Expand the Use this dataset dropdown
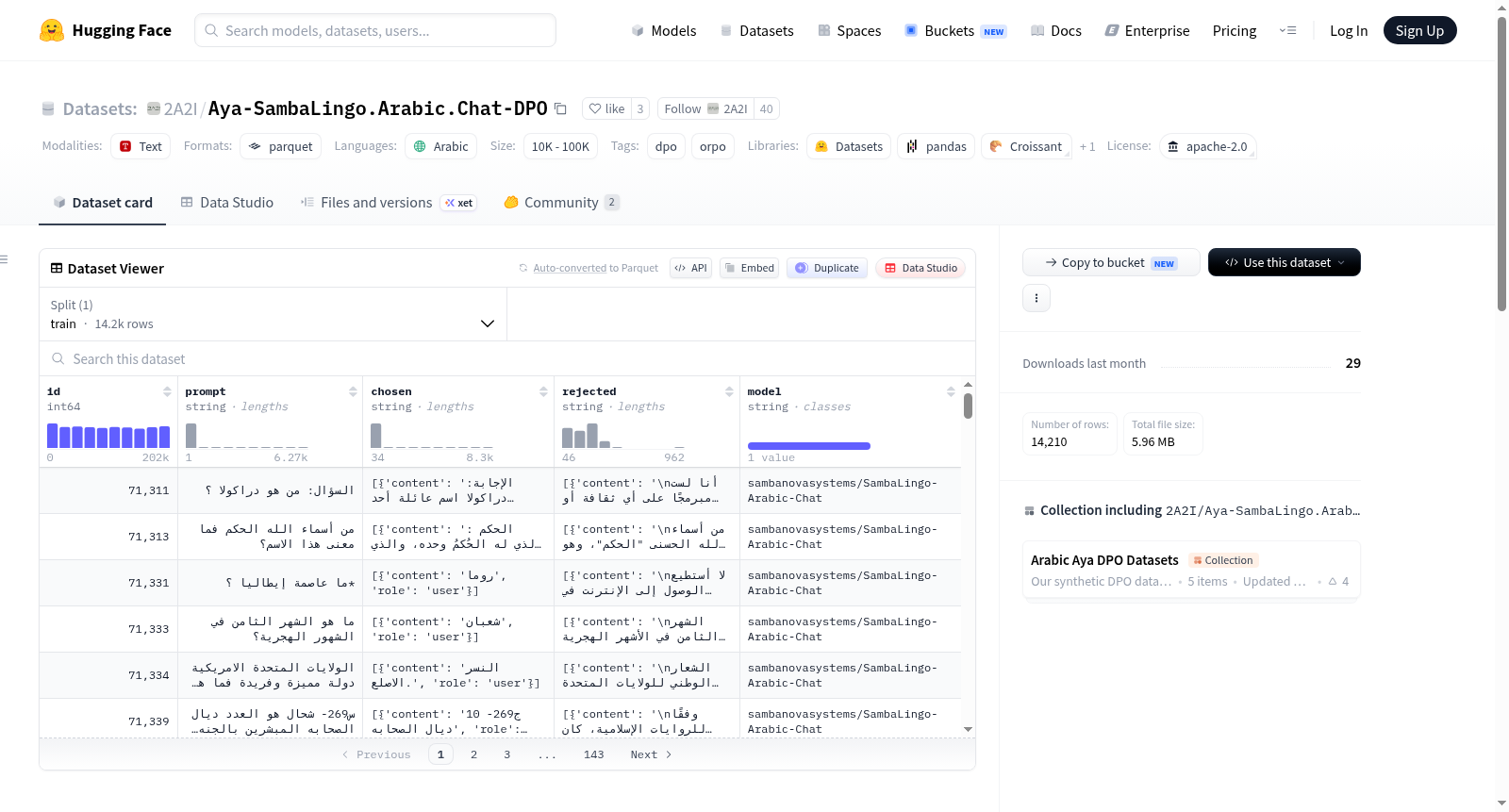Image resolution: width=1509 pixels, height=812 pixels. pos(1285,262)
